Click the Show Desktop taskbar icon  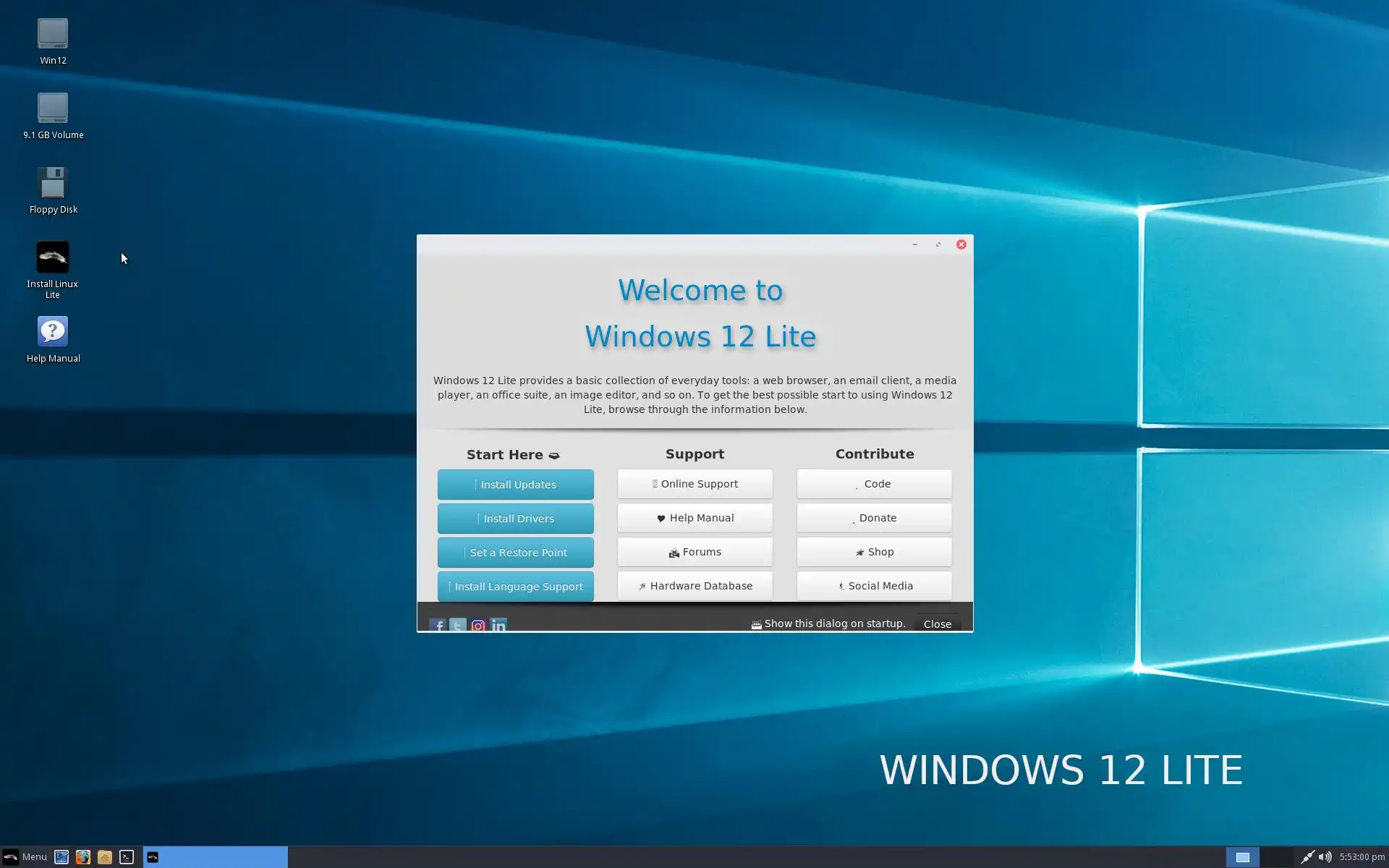tap(61, 857)
